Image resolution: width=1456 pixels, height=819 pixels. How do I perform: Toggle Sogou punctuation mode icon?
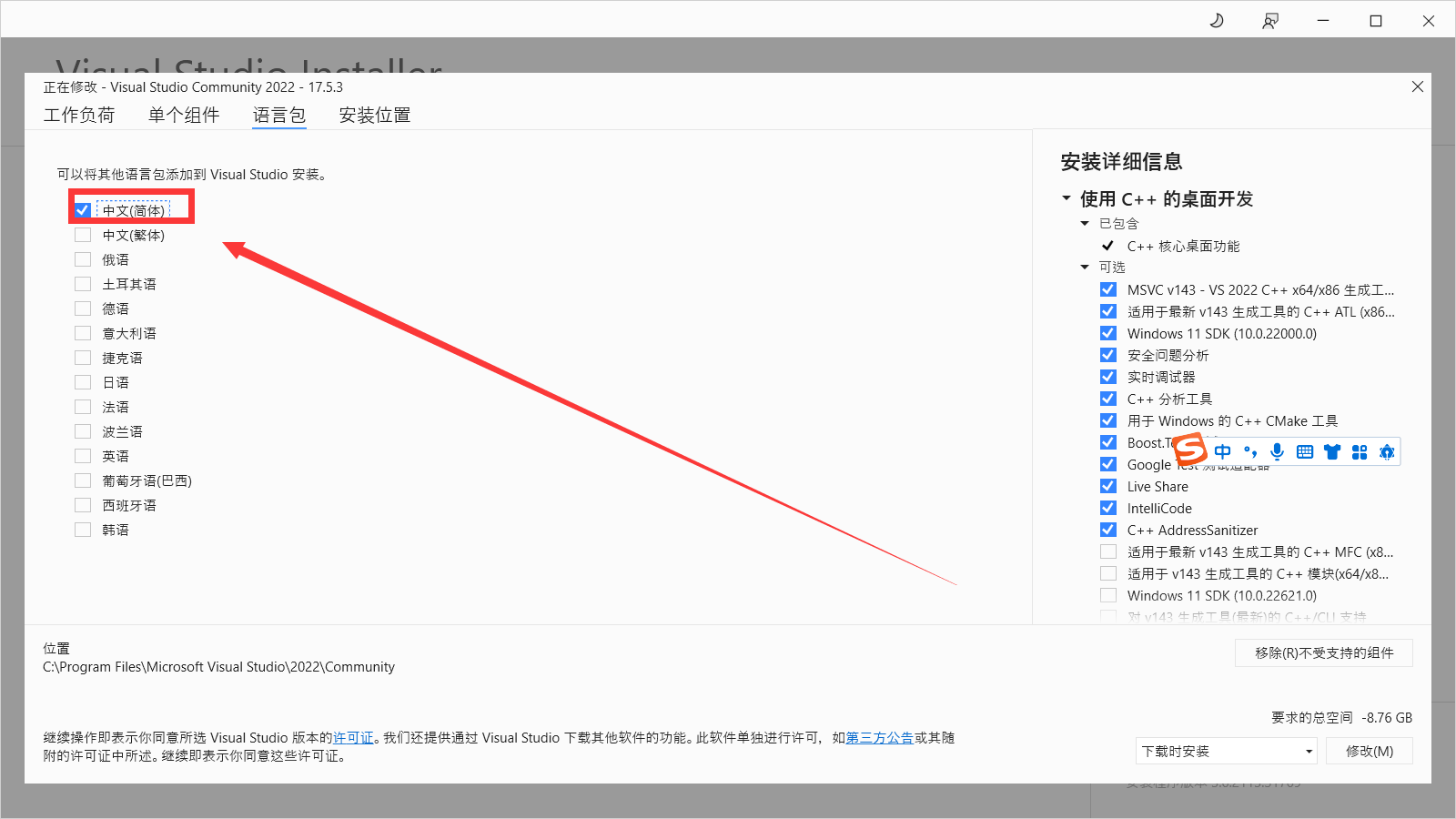[x=1250, y=451]
